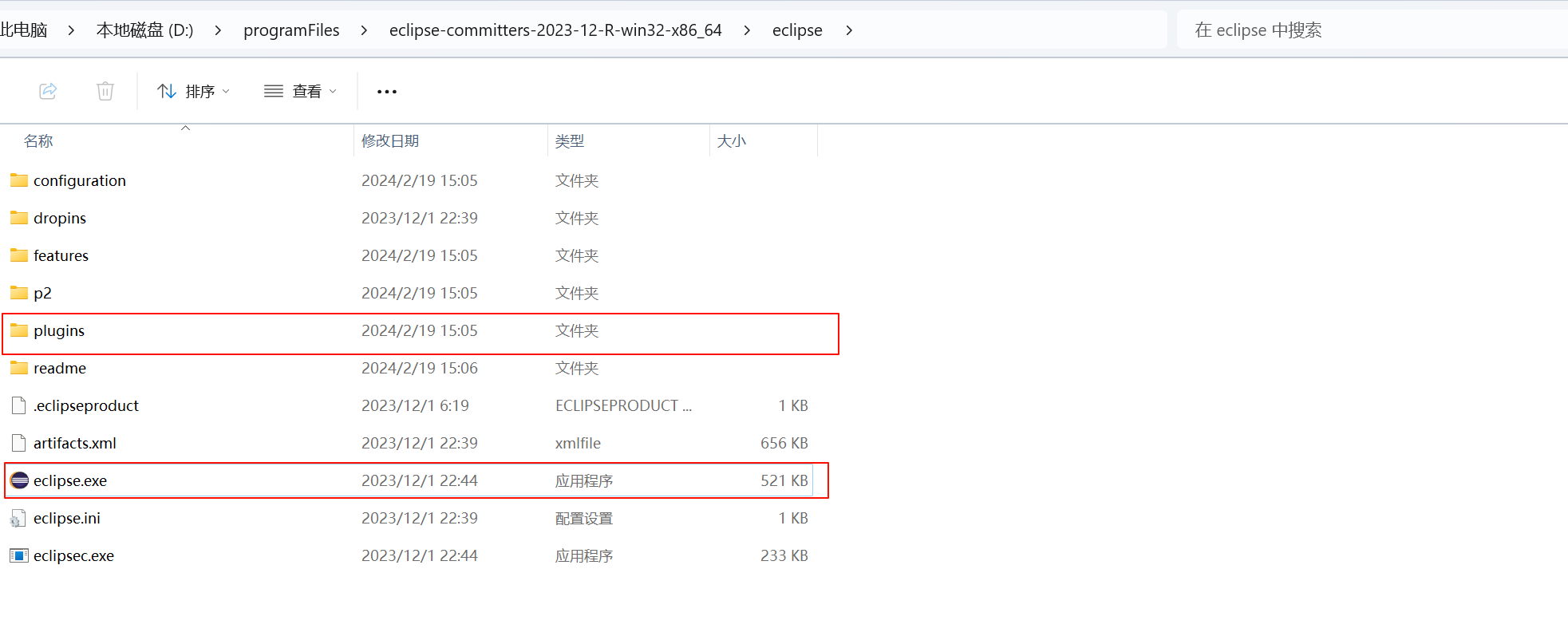Image resolution: width=1568 pixels, height=644 pixels.
Task: Select the eclipse.ini file name
Action: coord(67,518)
